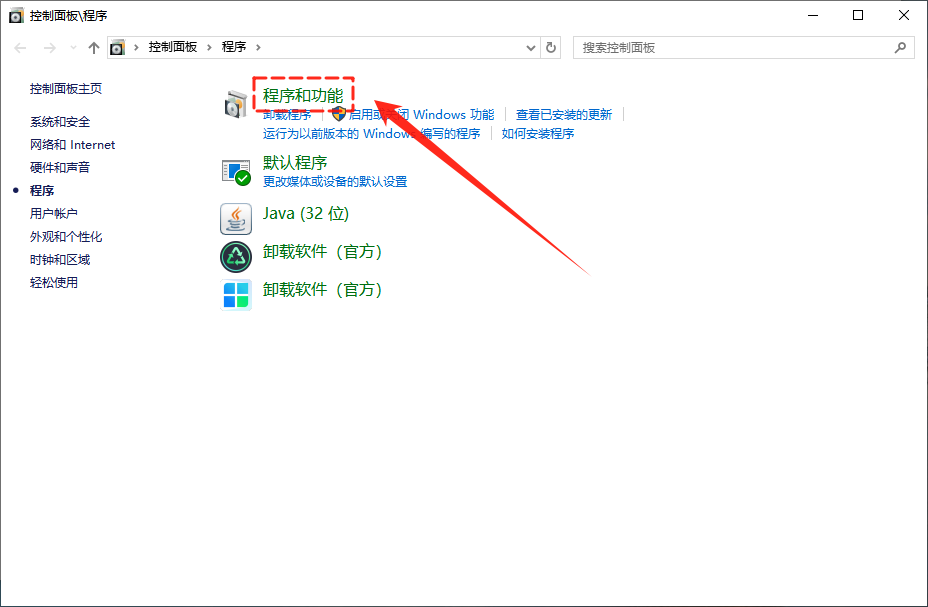The height and width of the screenshot is (607, 928).
Task: Open 系统和安全 in the sidebar
Action: (x=60, y=122)
